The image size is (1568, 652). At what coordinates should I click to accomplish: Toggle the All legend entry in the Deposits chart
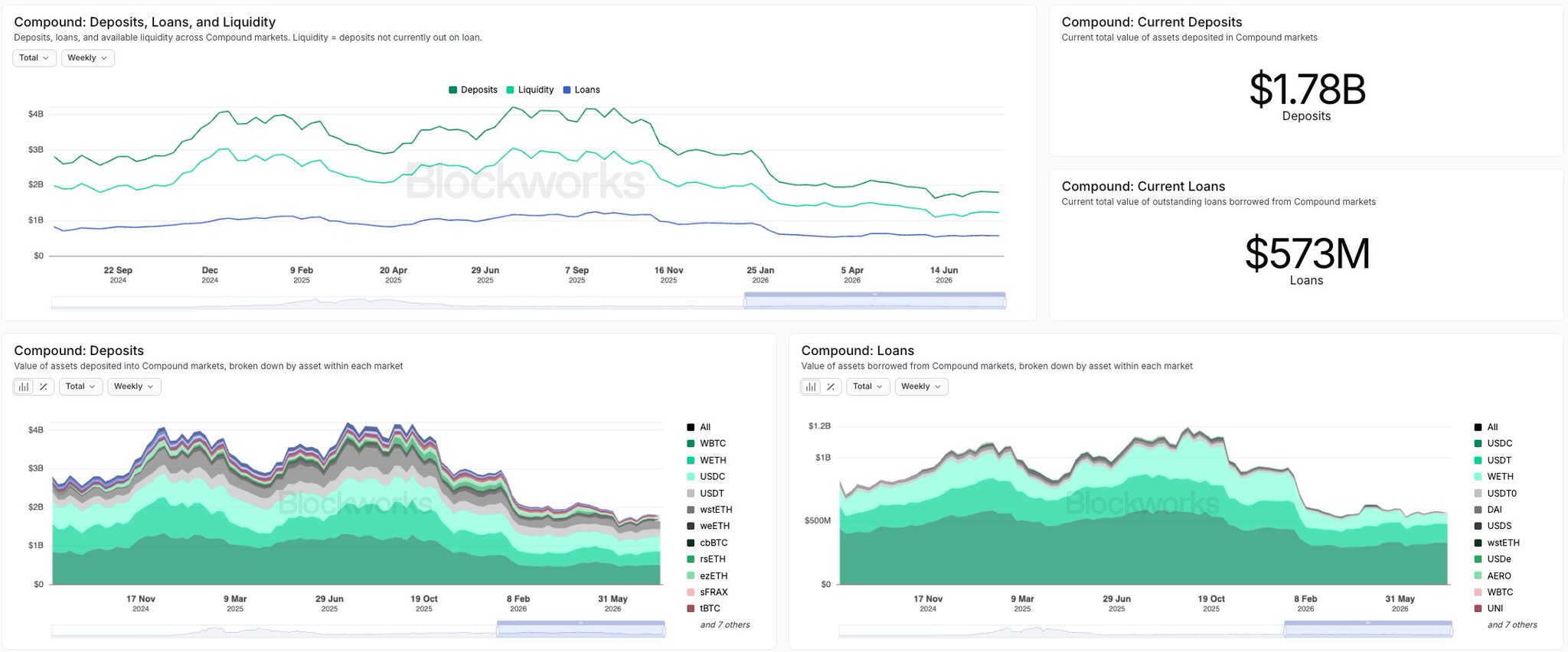tap(699, 427)
